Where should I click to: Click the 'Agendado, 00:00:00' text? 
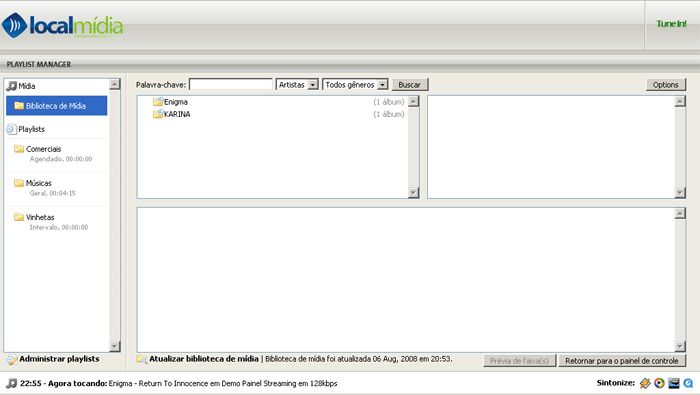61,159
